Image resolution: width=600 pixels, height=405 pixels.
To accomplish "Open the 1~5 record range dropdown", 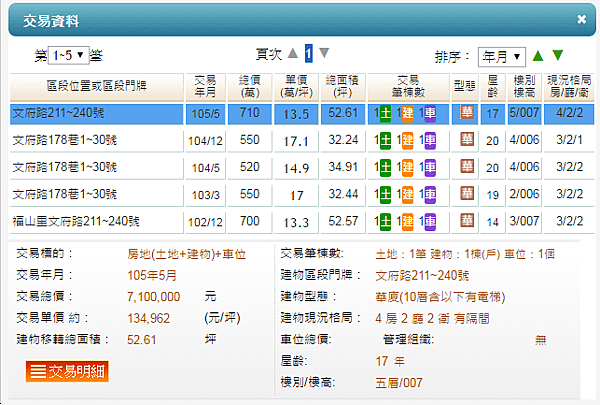I will point(68,56).
